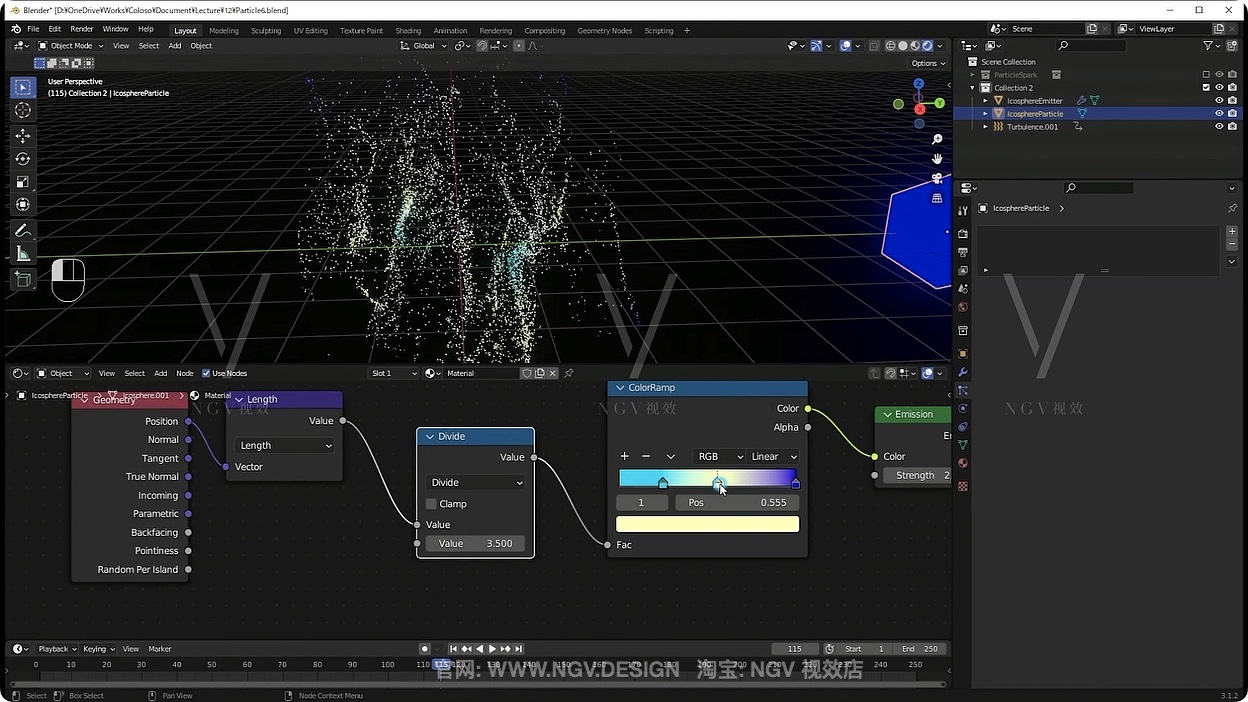The image size is (1248, 702).
Task: Open the Render menu
Action: [x=82, y=29]
